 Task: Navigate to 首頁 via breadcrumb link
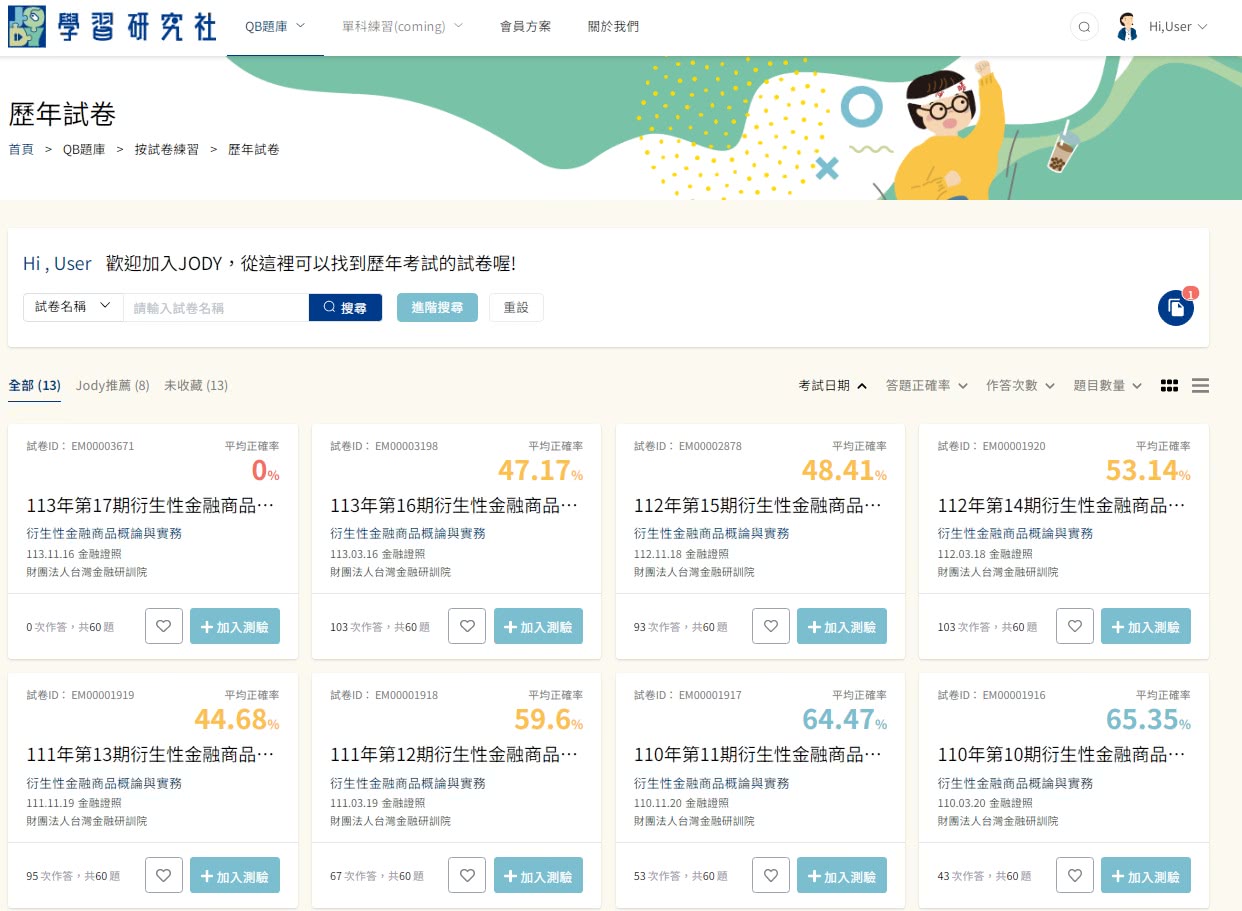(20, 148)
